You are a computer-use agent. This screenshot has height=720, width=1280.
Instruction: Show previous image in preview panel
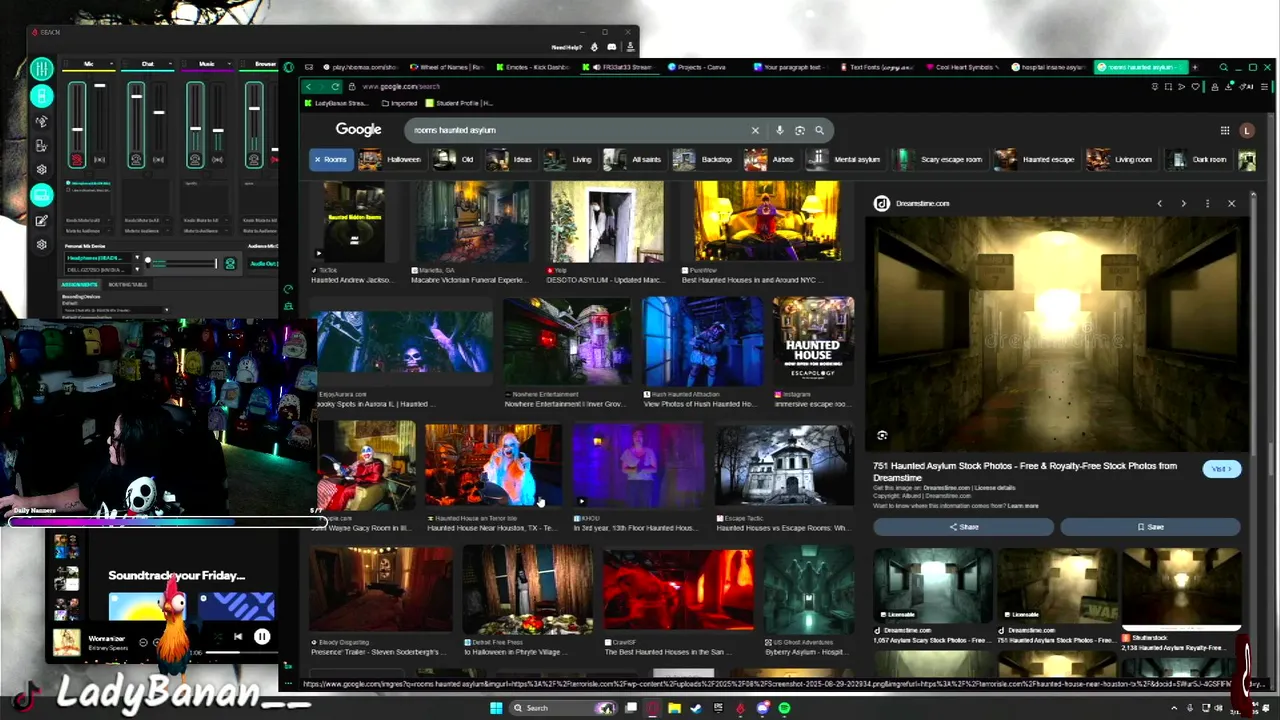tap(1159, 203)
